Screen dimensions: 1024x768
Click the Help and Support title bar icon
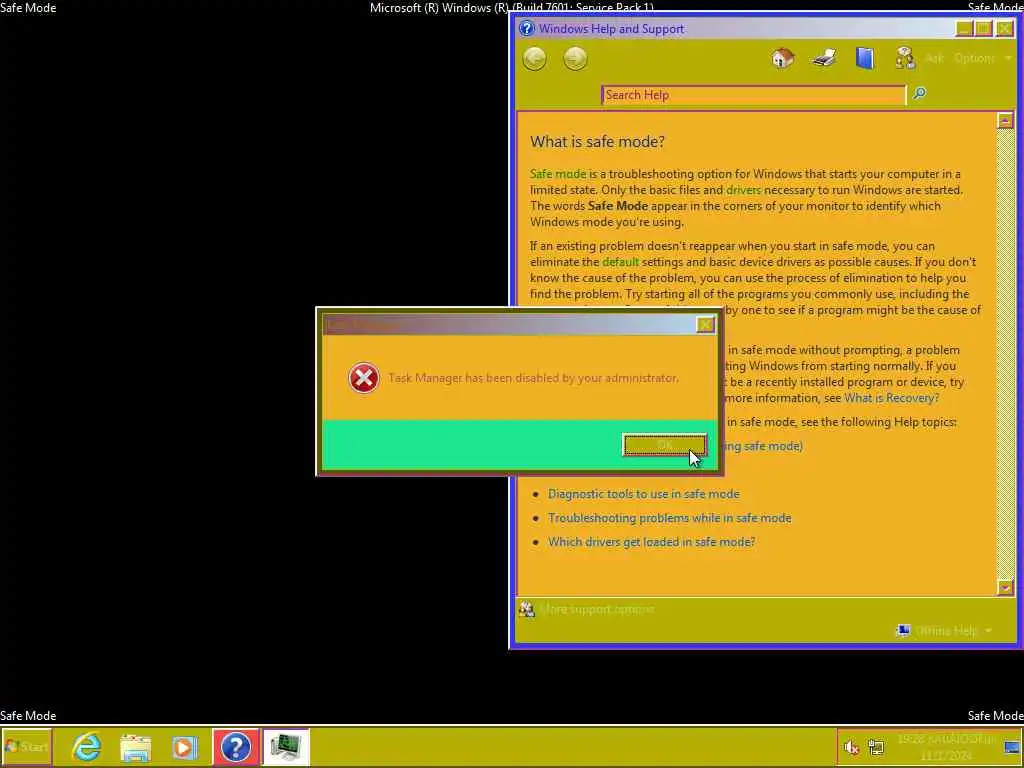click(x=526, y=29)
